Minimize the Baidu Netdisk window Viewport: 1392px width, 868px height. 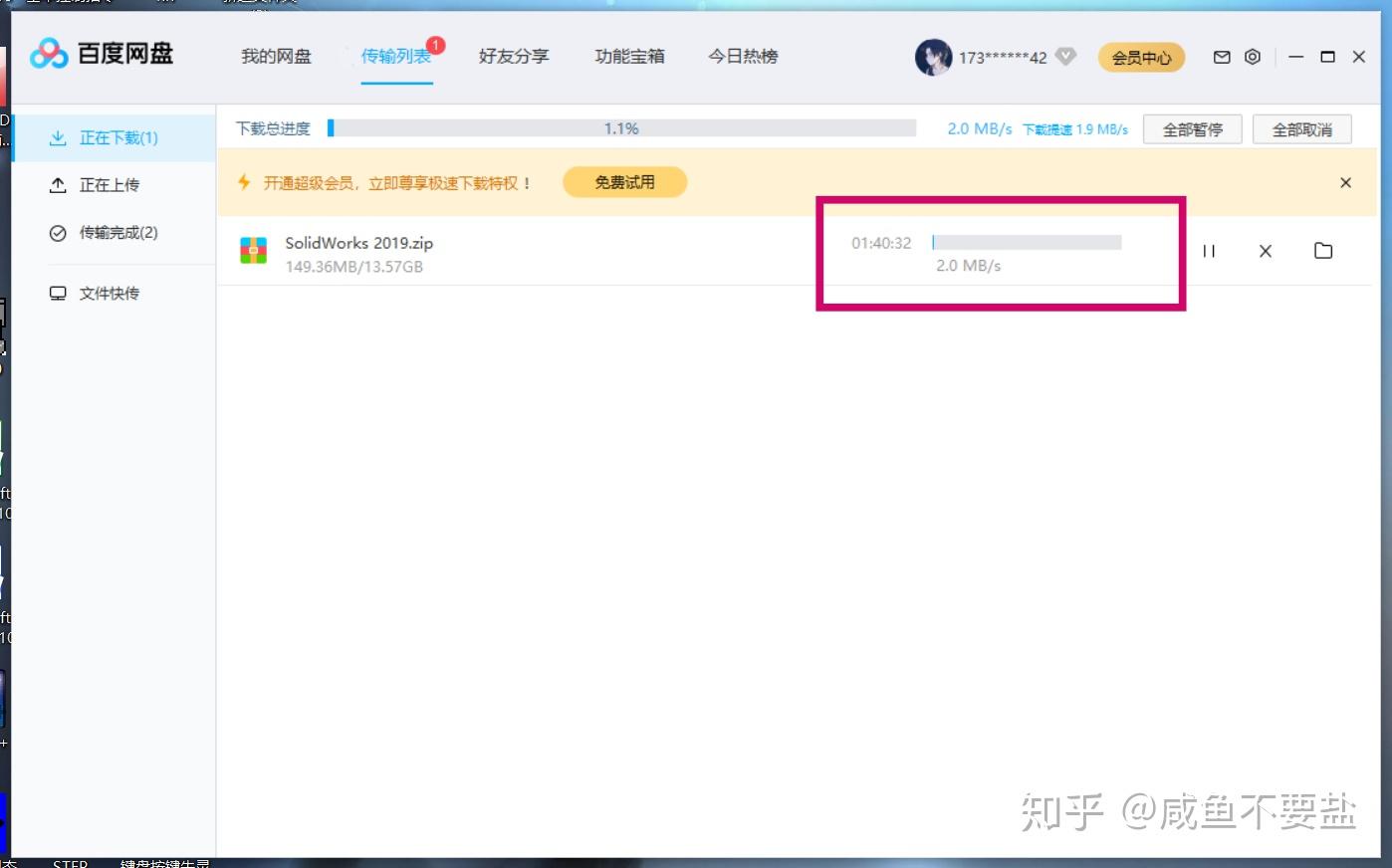click(x=1295, y=57)
